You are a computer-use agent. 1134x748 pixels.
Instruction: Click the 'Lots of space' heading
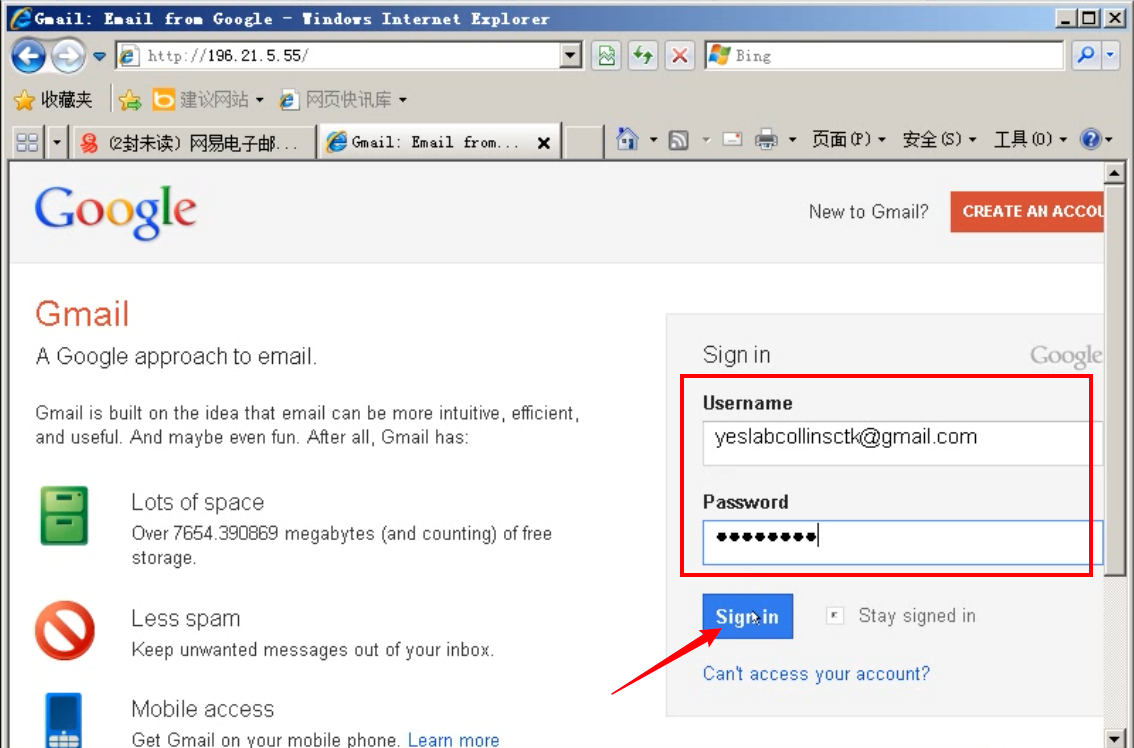(x=197, y=502)
